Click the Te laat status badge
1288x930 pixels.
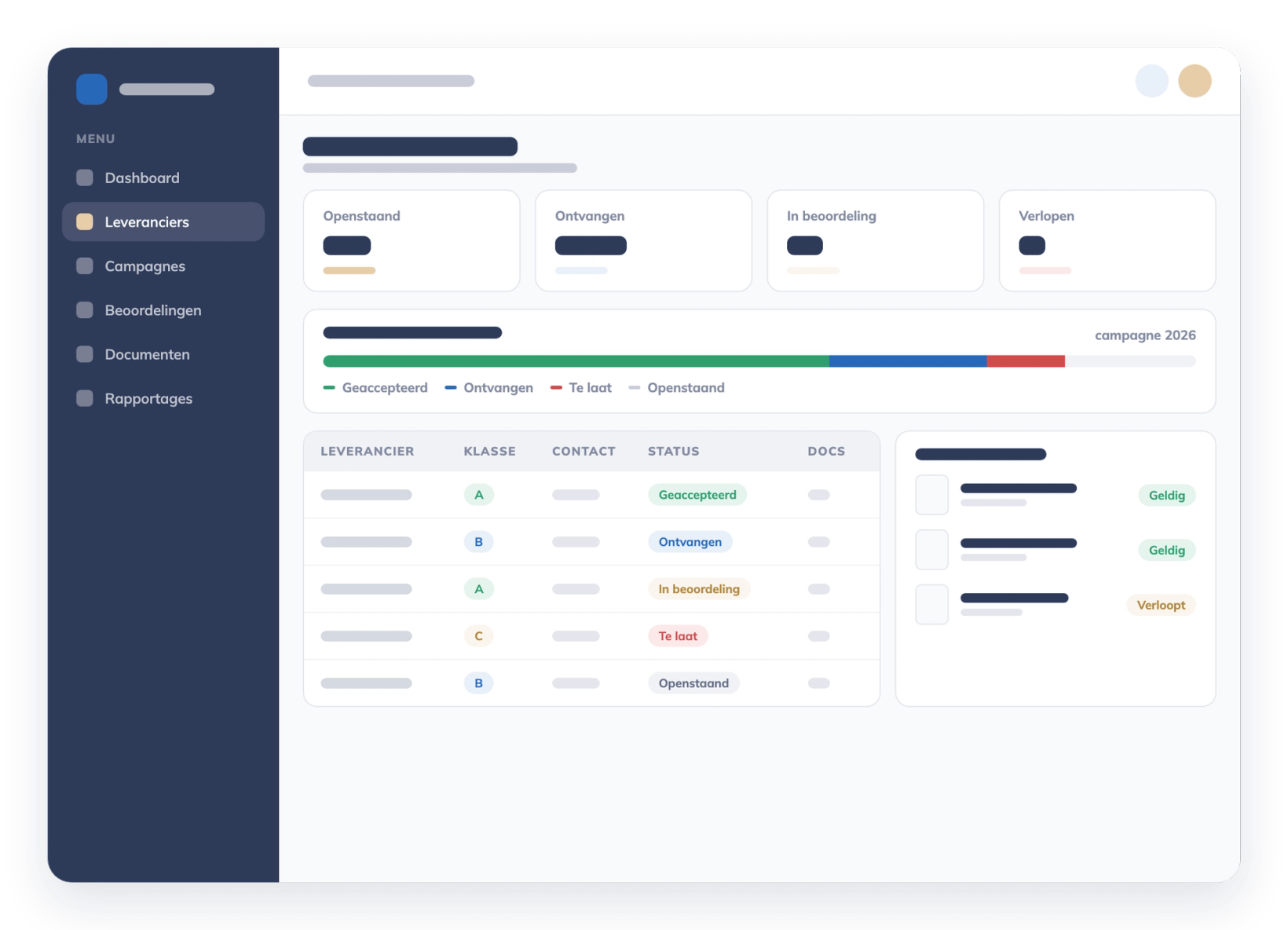tap(678, 636)
